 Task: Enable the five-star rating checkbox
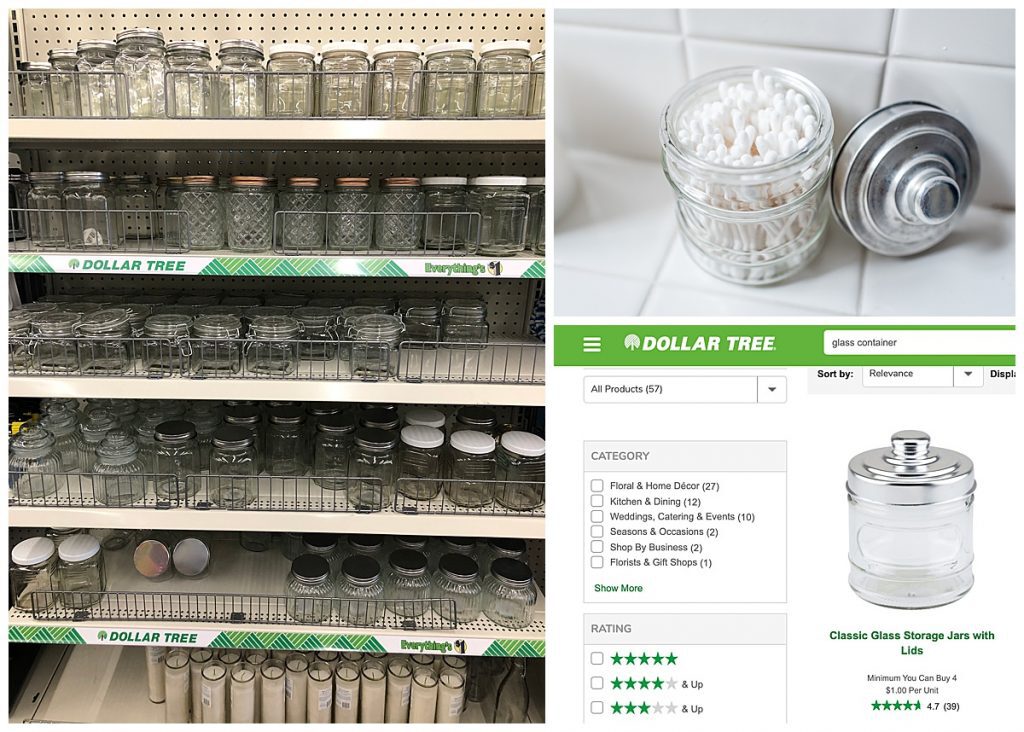(x=597, y=658)
